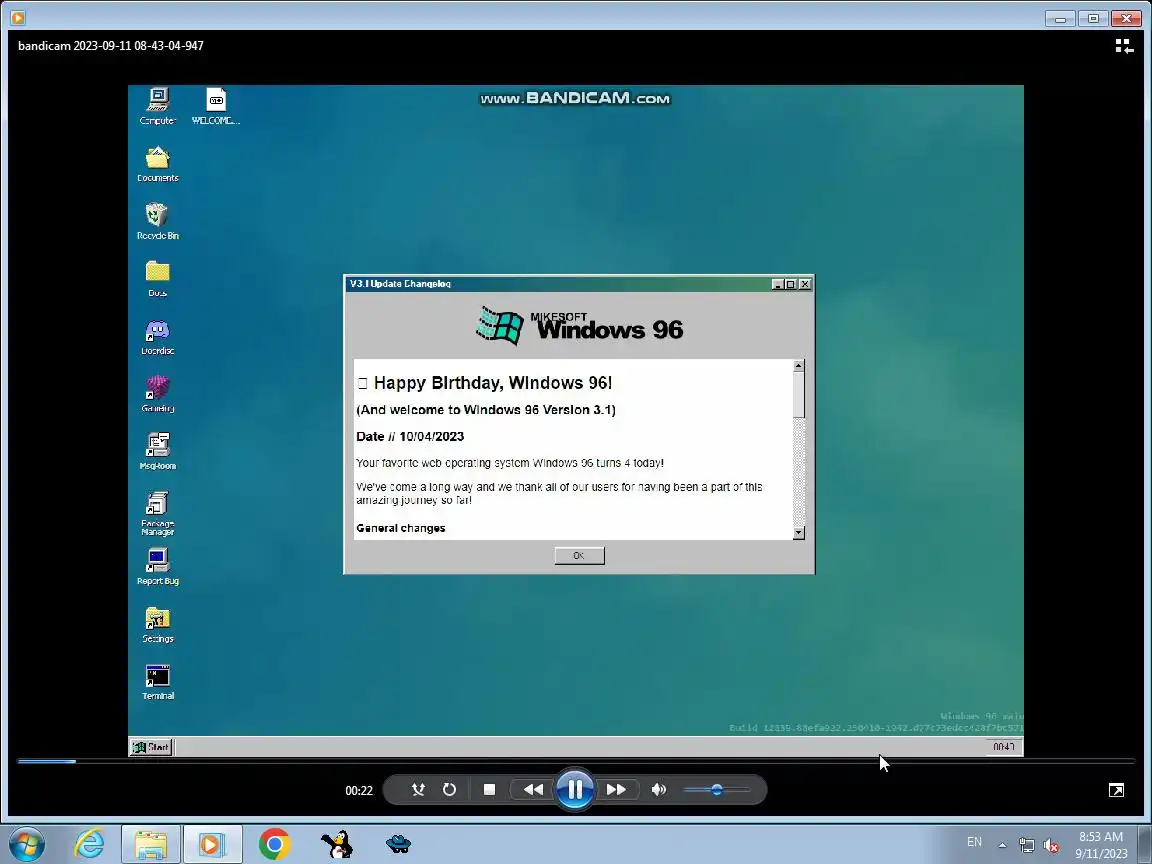Stop the video playback
The width and height of the screenshot is (1152, 864).
(x=489, y=790)
